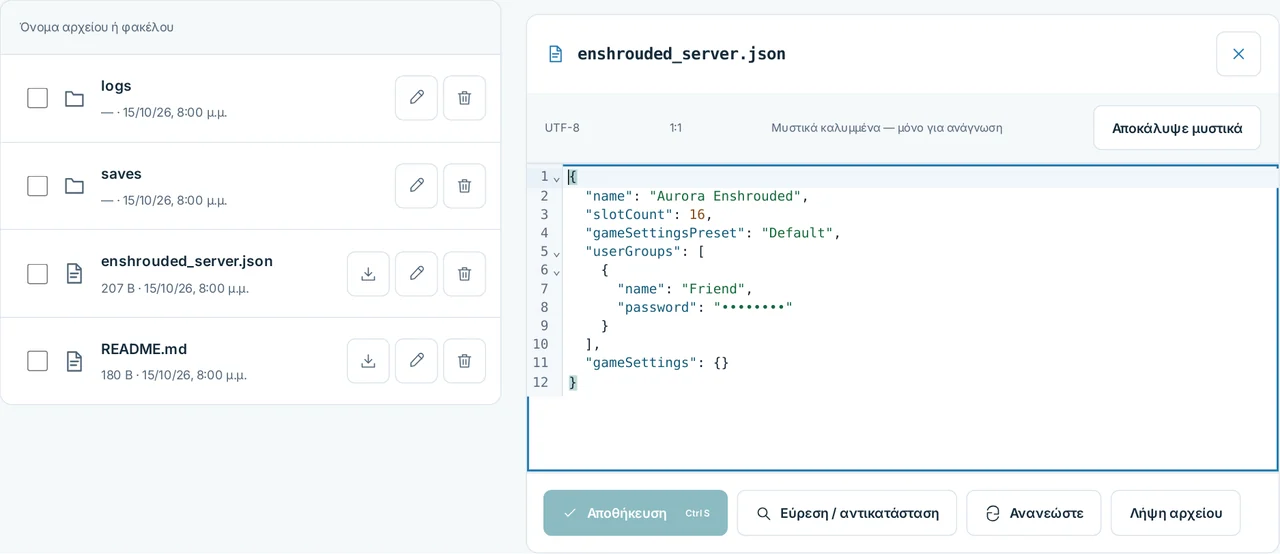The width and height of the screenshot is (1280, 554).
Task: Rename the saves folder
Action: click(416, 186)
